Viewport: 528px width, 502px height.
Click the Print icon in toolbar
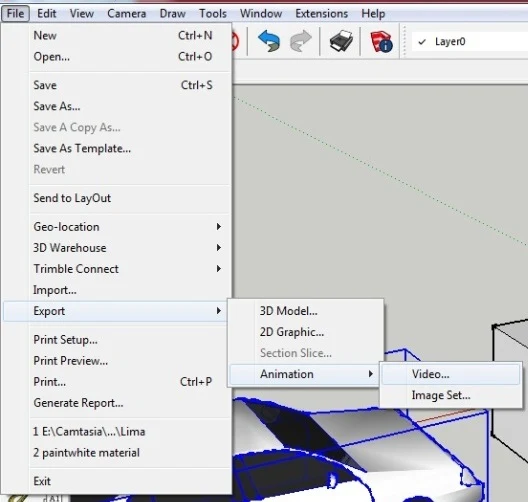341,41
